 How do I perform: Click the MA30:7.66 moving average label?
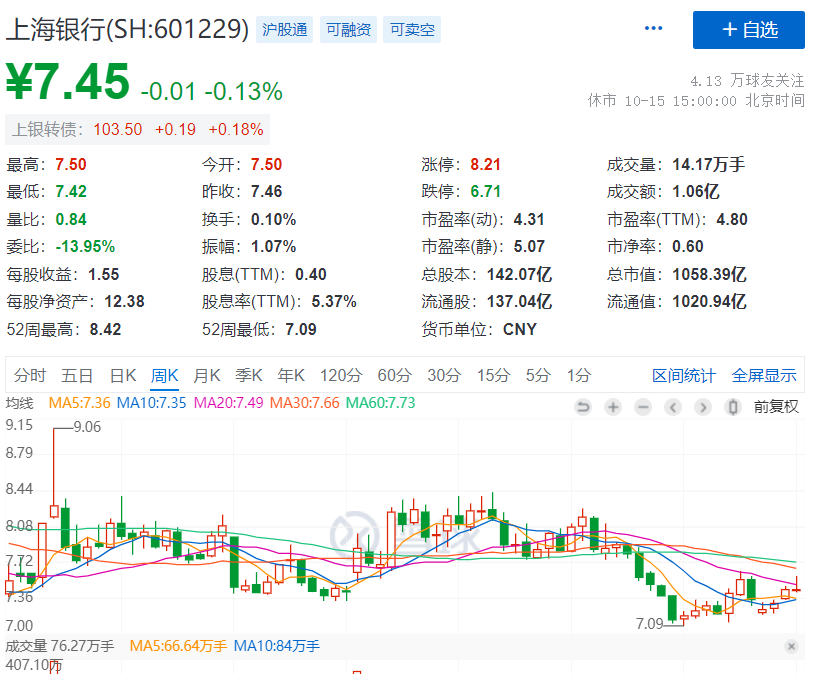pos(305,403)
